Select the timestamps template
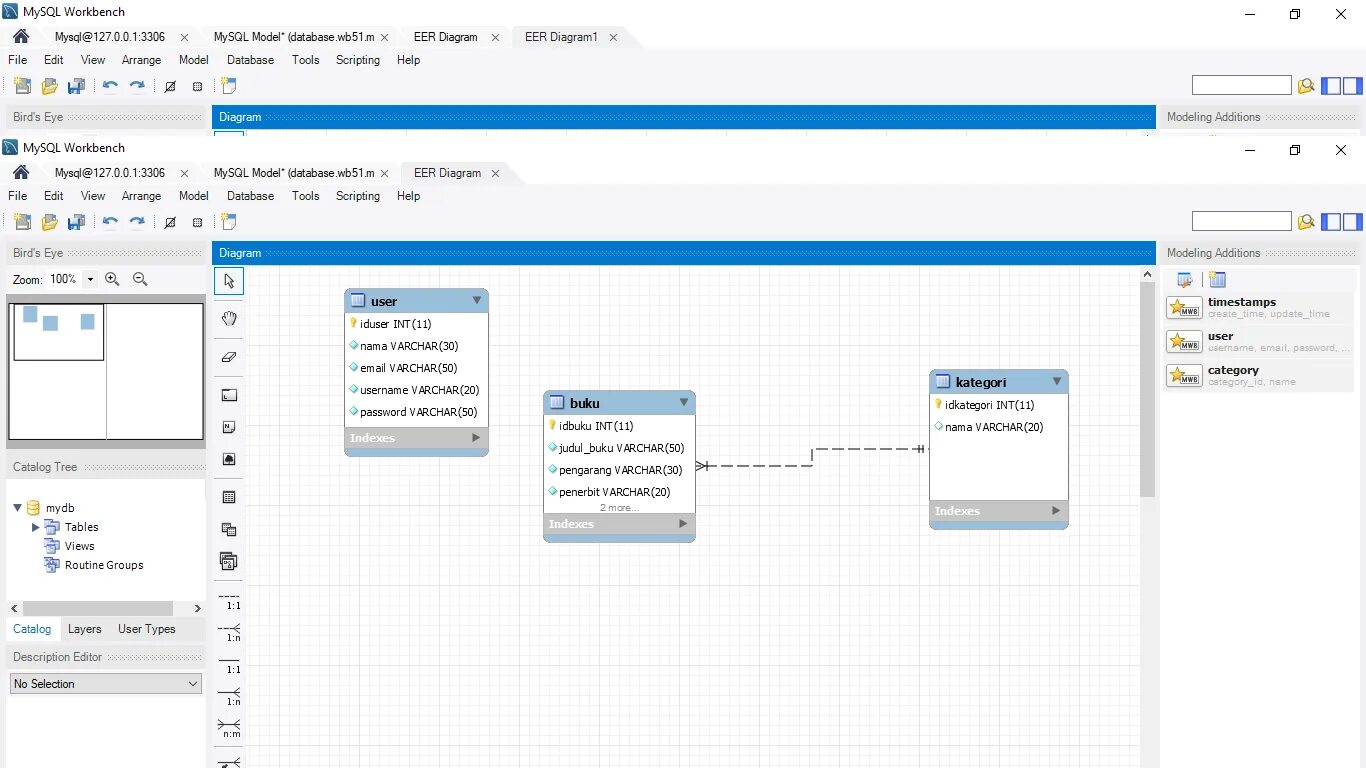Viewport: 1366px width, 768px height. pos(1259,307)
